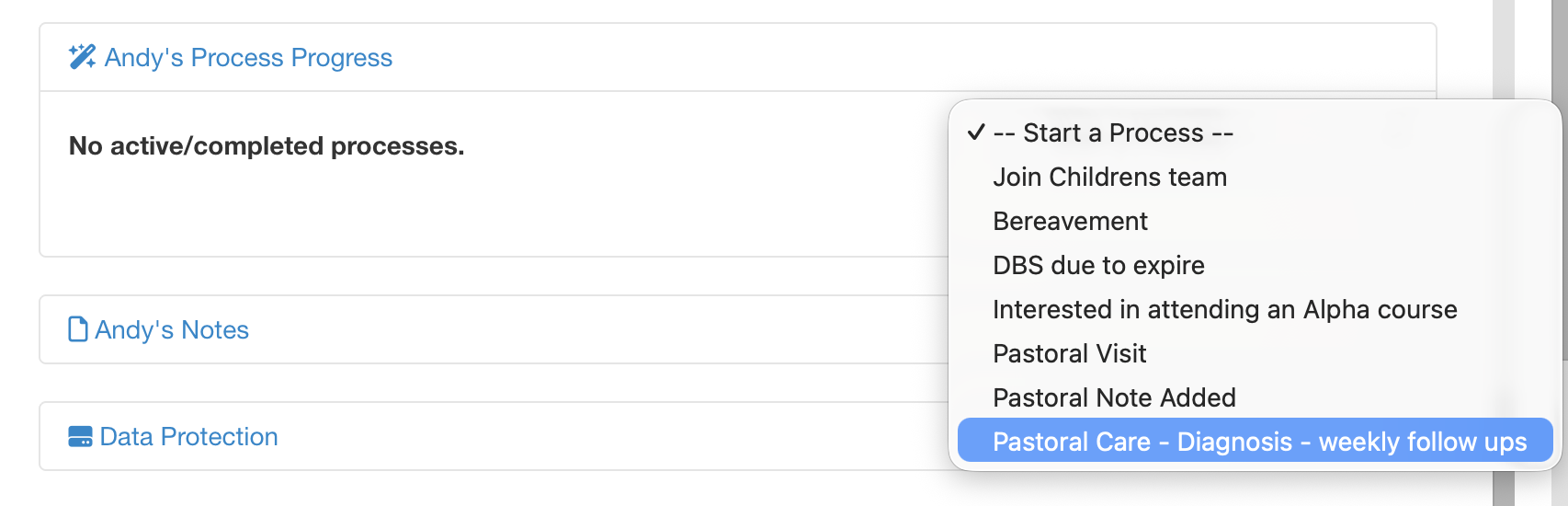
Task: Select Pastoral Care - Diagnosis - weekly follow ups
Action: point(1259,442)
